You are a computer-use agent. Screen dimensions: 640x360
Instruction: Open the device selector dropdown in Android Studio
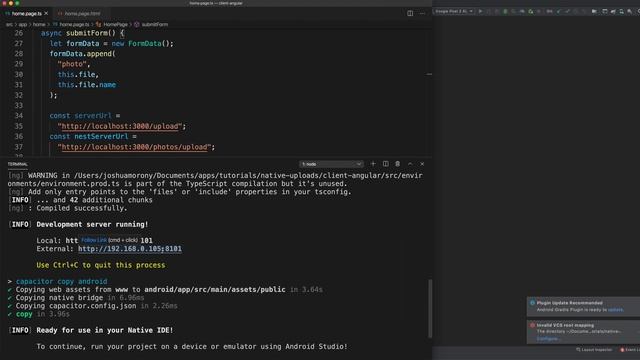(x=453, y=11)
